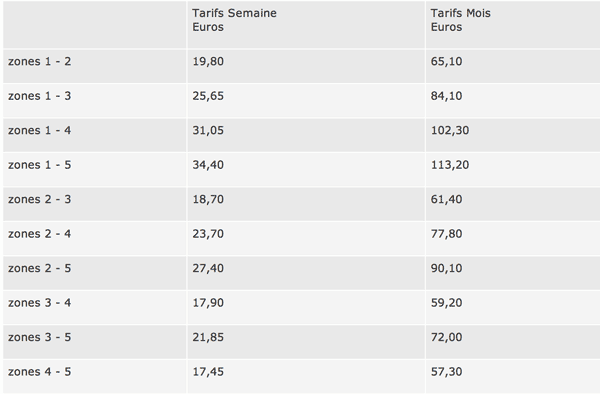Click the Tarifs Semaine Euros column header

pyautogui.click(x=234, y=20)
